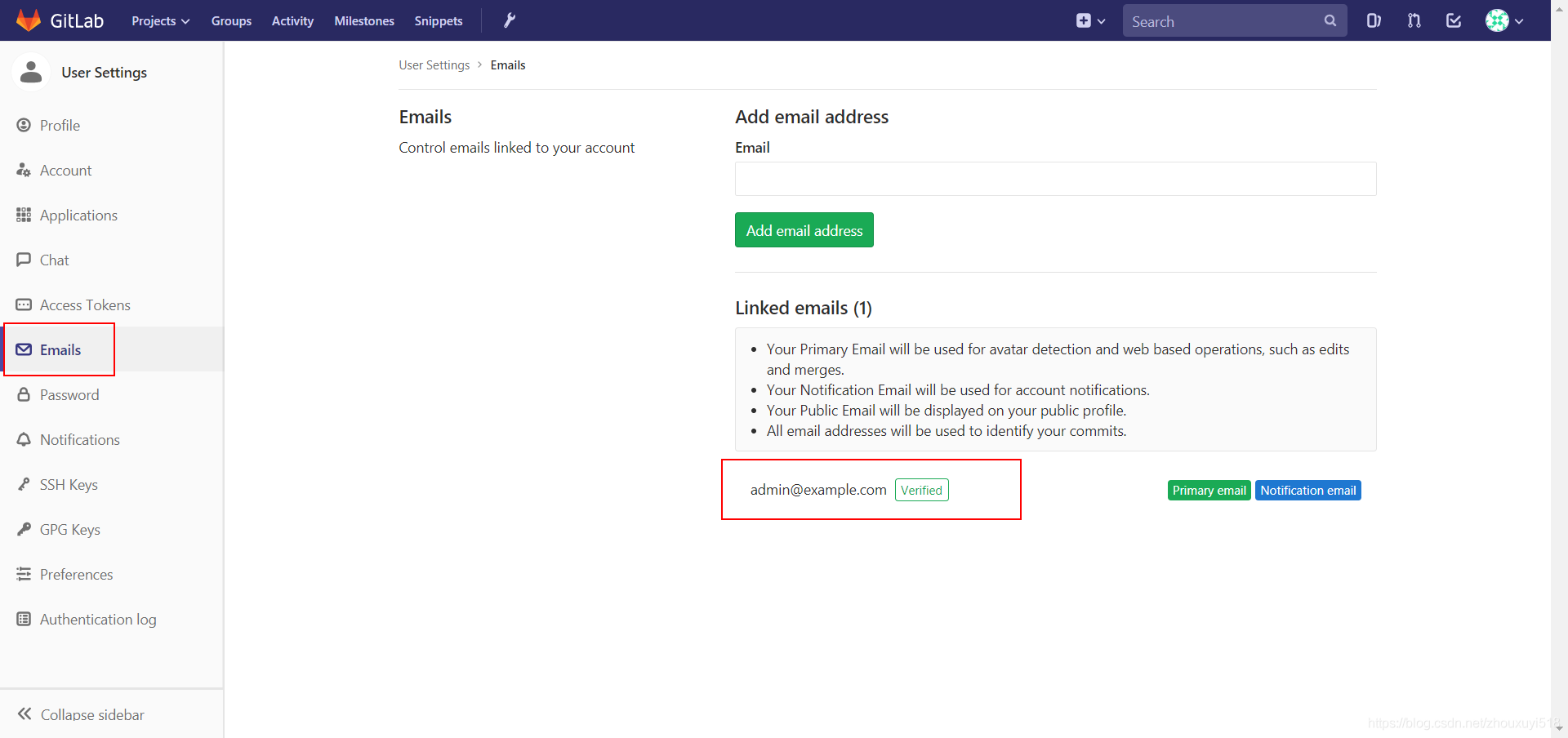Open the user avatar menu
This screenshot has width=1568, height=738.
1504,20
